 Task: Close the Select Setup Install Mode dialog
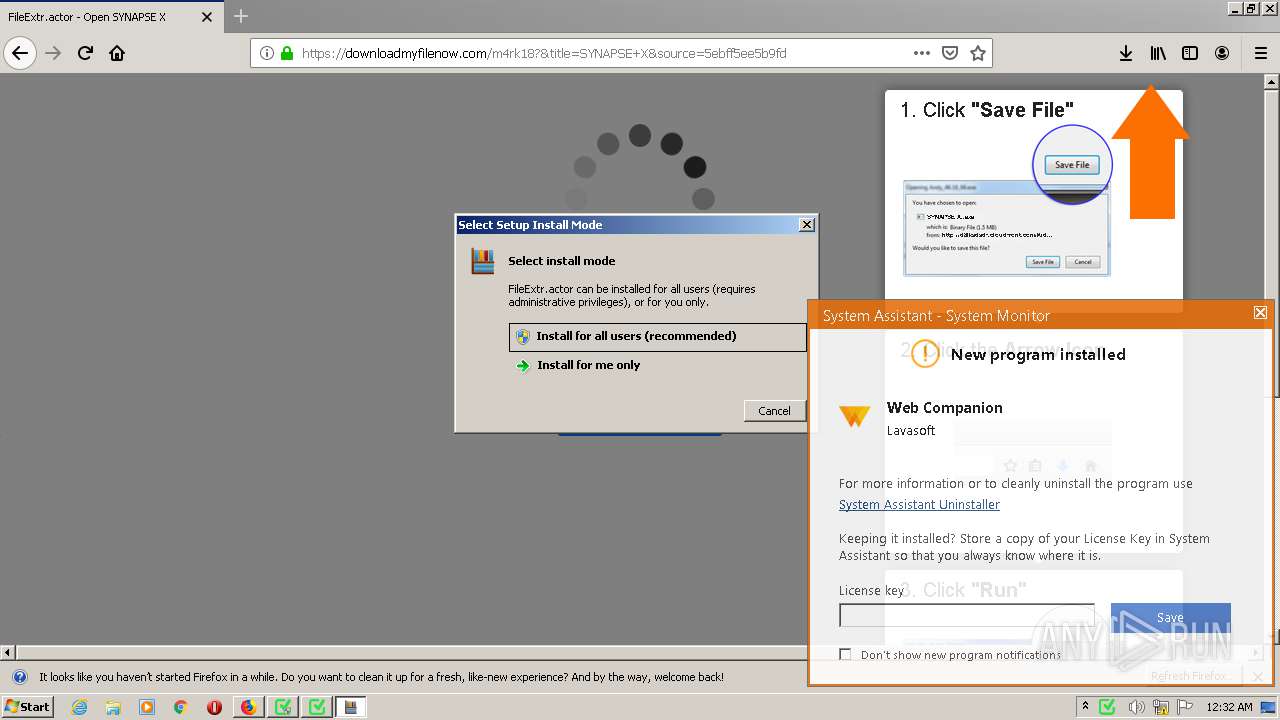(x=807, y=225)
